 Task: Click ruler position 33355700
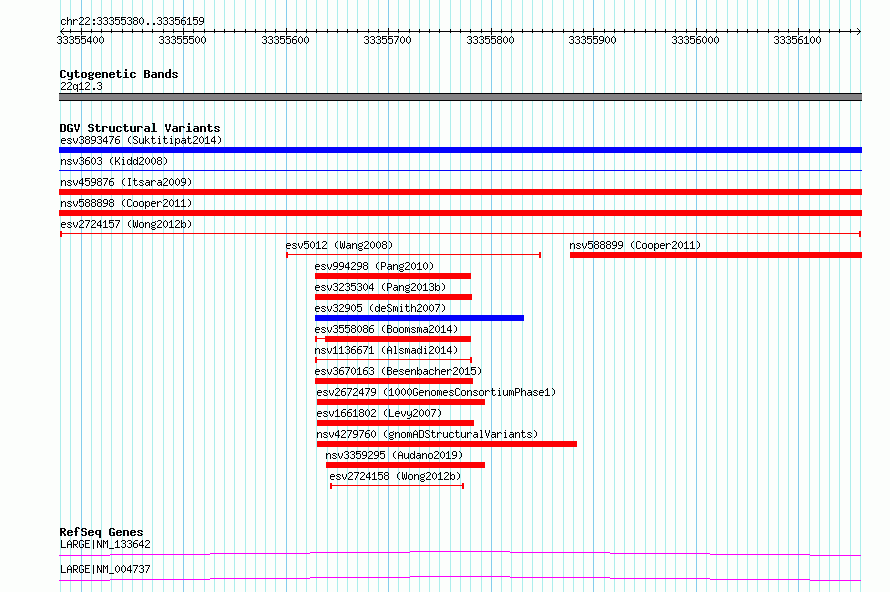click(x=388, y=40)
